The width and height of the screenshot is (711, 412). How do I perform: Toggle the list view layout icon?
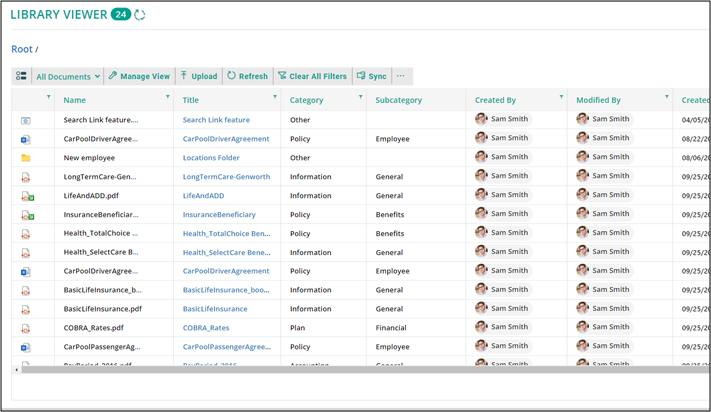click(x=21, y=76)
